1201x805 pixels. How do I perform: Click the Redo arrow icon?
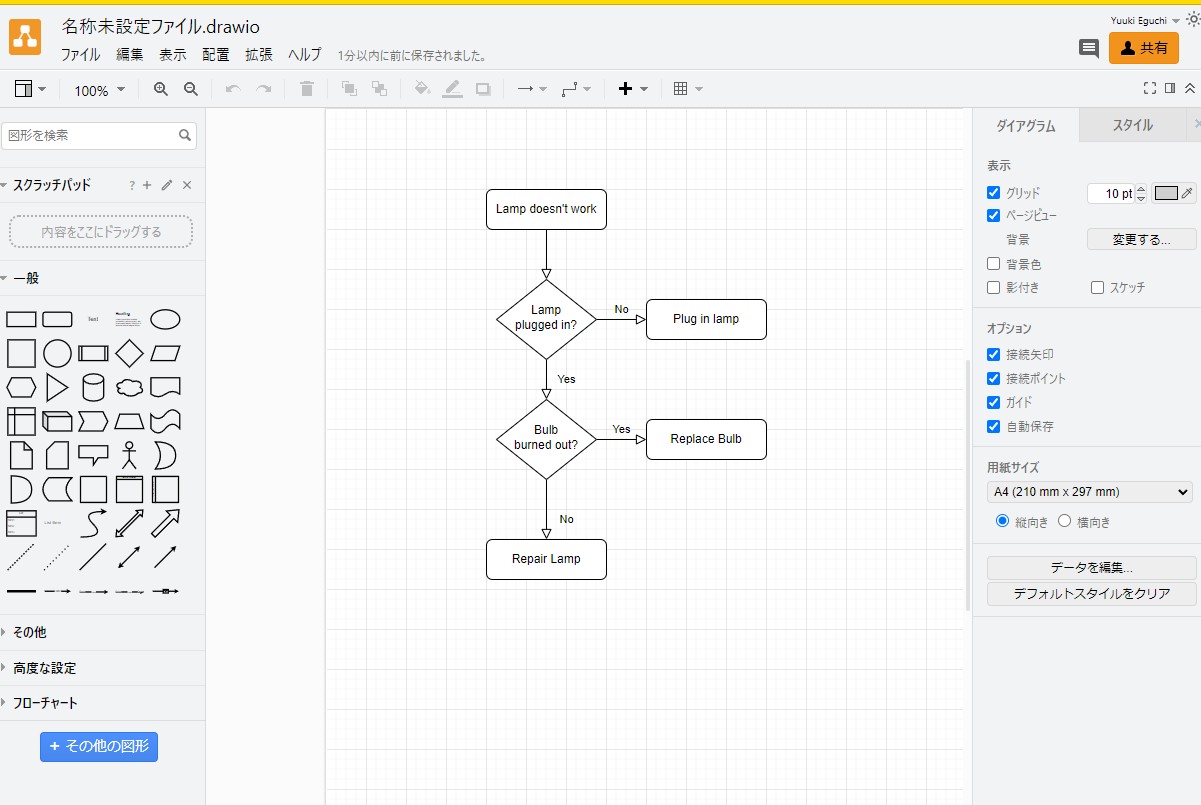coord(263,89)
